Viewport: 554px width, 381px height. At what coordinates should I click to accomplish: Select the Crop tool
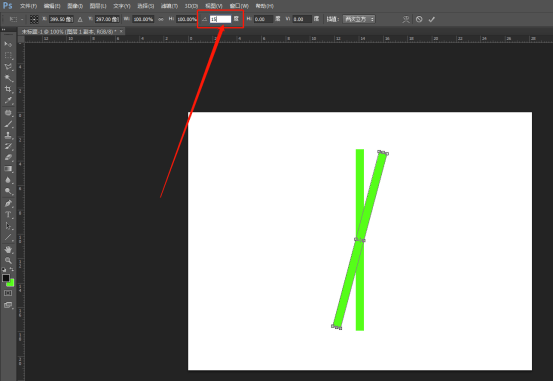(x=8, y=89)
